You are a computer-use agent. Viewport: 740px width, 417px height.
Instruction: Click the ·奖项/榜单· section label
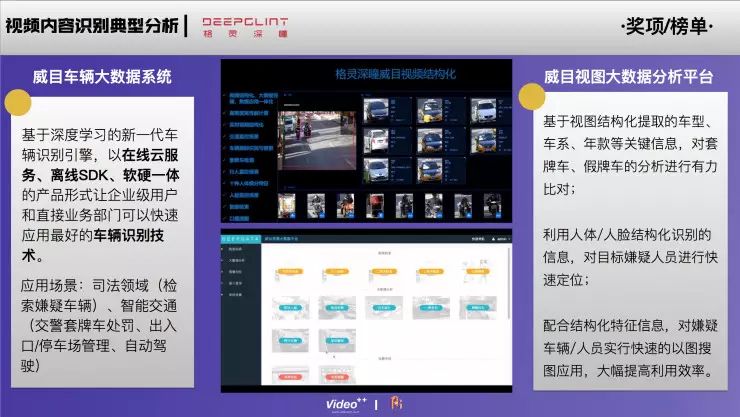pos(667,26)
